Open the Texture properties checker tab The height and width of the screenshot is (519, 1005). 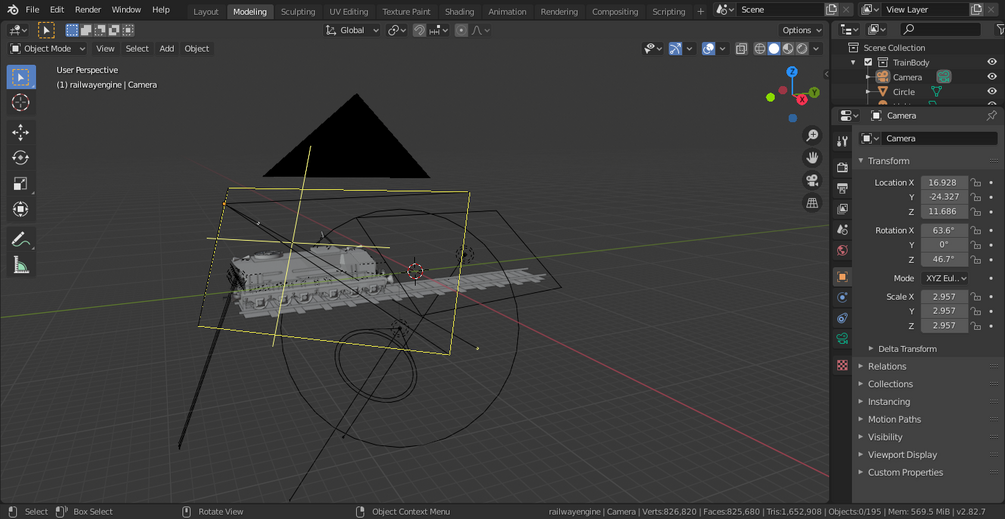point(842,365)
